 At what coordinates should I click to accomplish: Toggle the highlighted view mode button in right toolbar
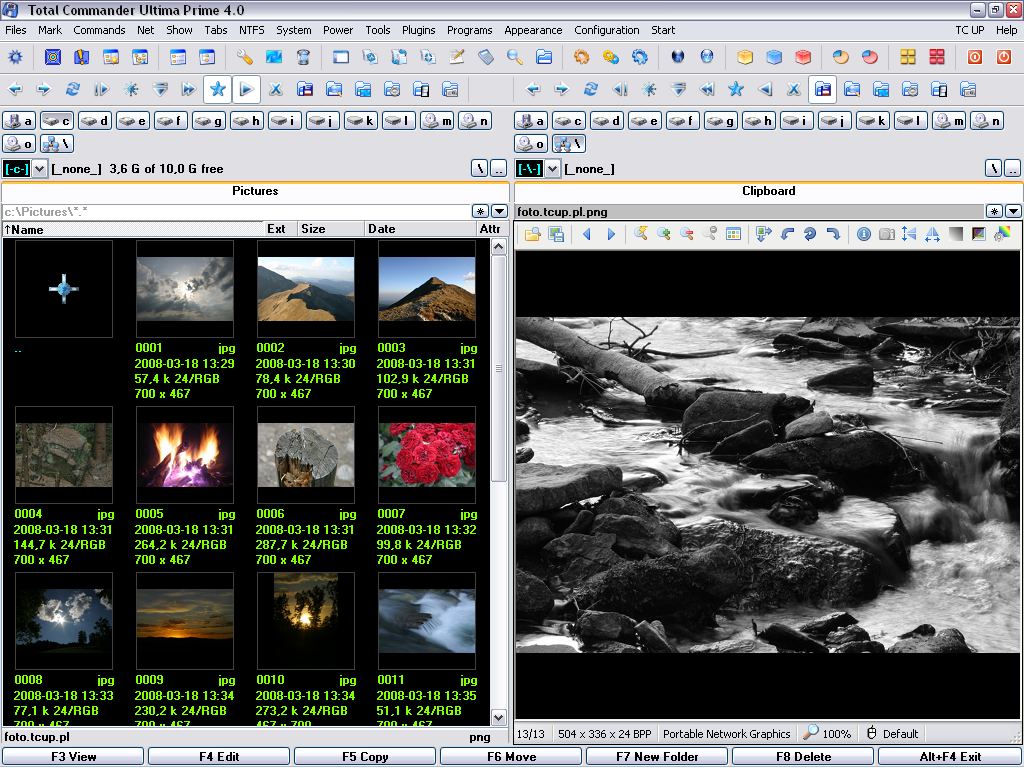coord(822,89)
